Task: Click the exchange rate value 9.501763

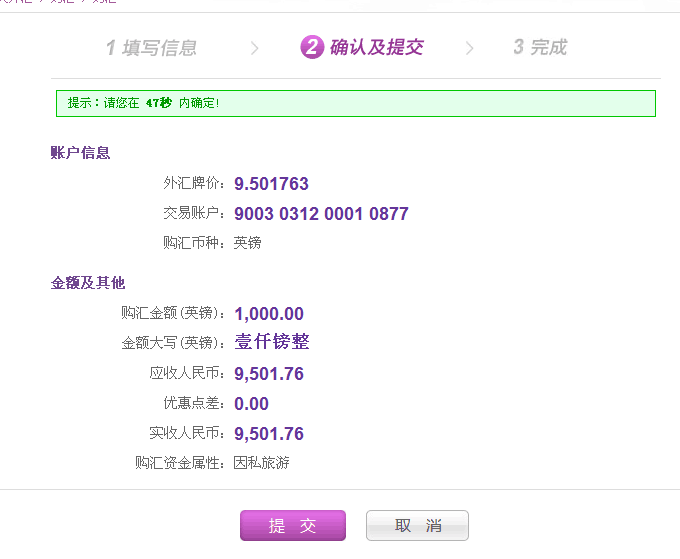Action: (x=271, y=184)
